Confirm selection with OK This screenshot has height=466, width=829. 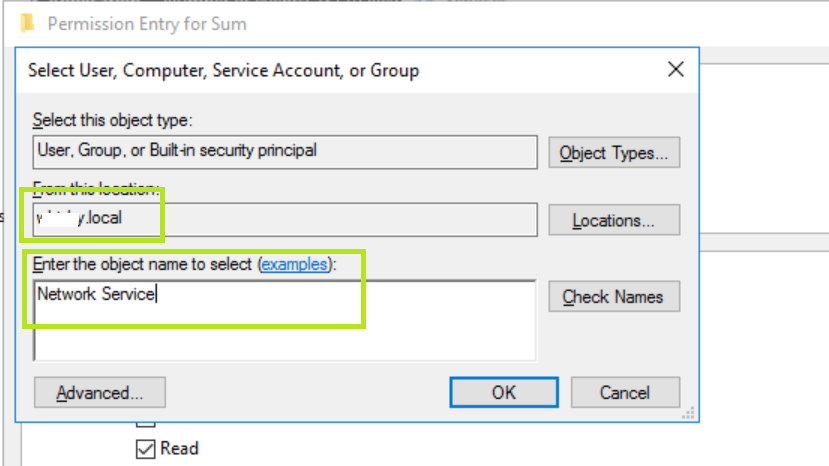coord(503,392)
